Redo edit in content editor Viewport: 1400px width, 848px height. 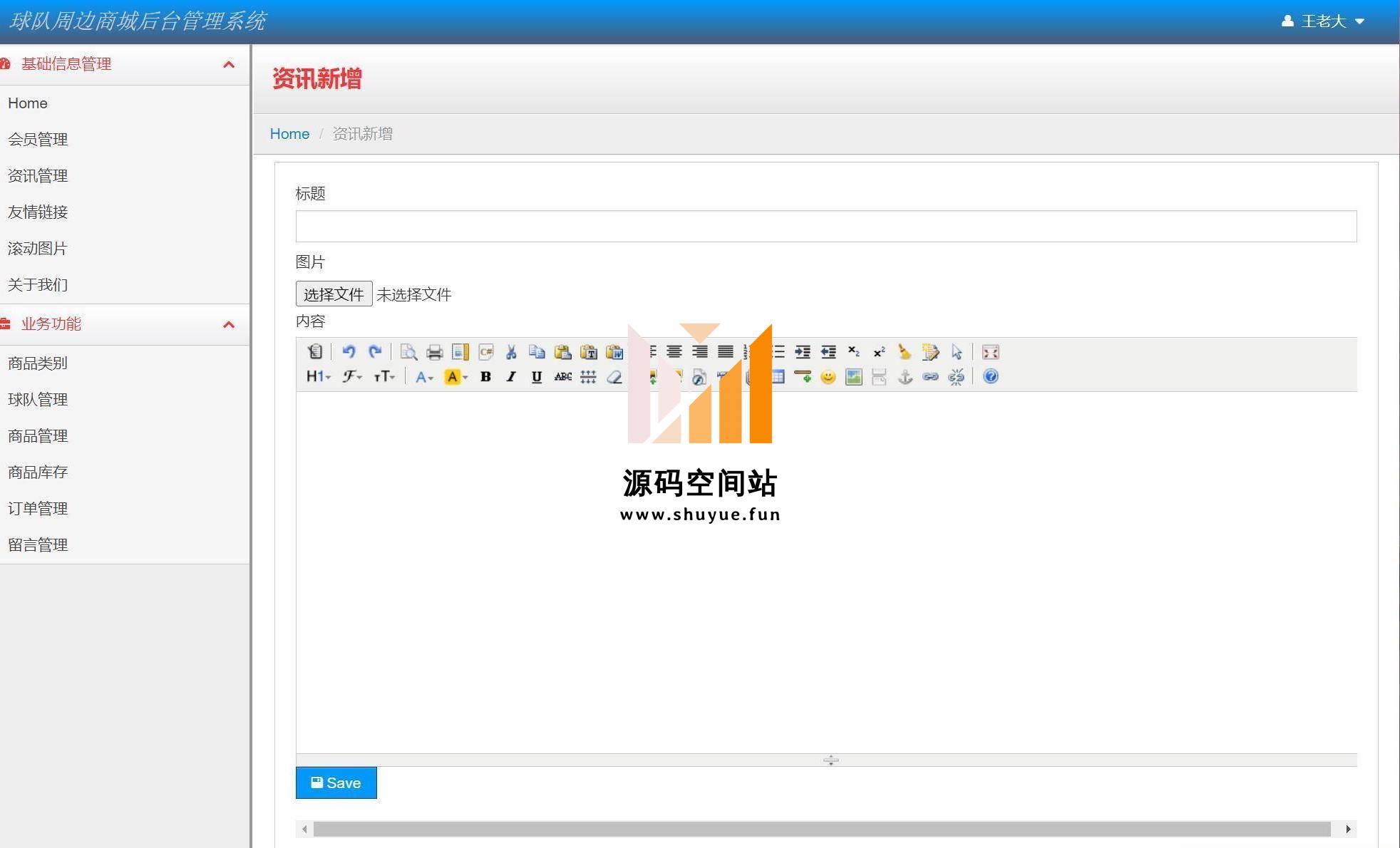point(375,351)
